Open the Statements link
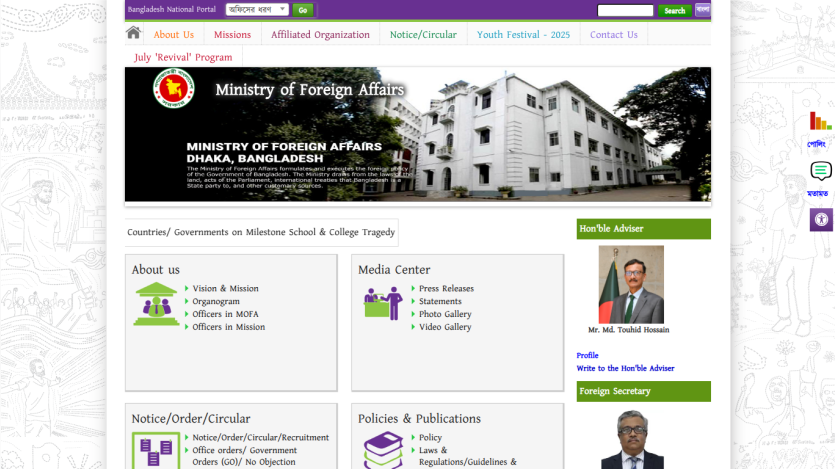Screen dimensions: 835x469 pos(440,301)
